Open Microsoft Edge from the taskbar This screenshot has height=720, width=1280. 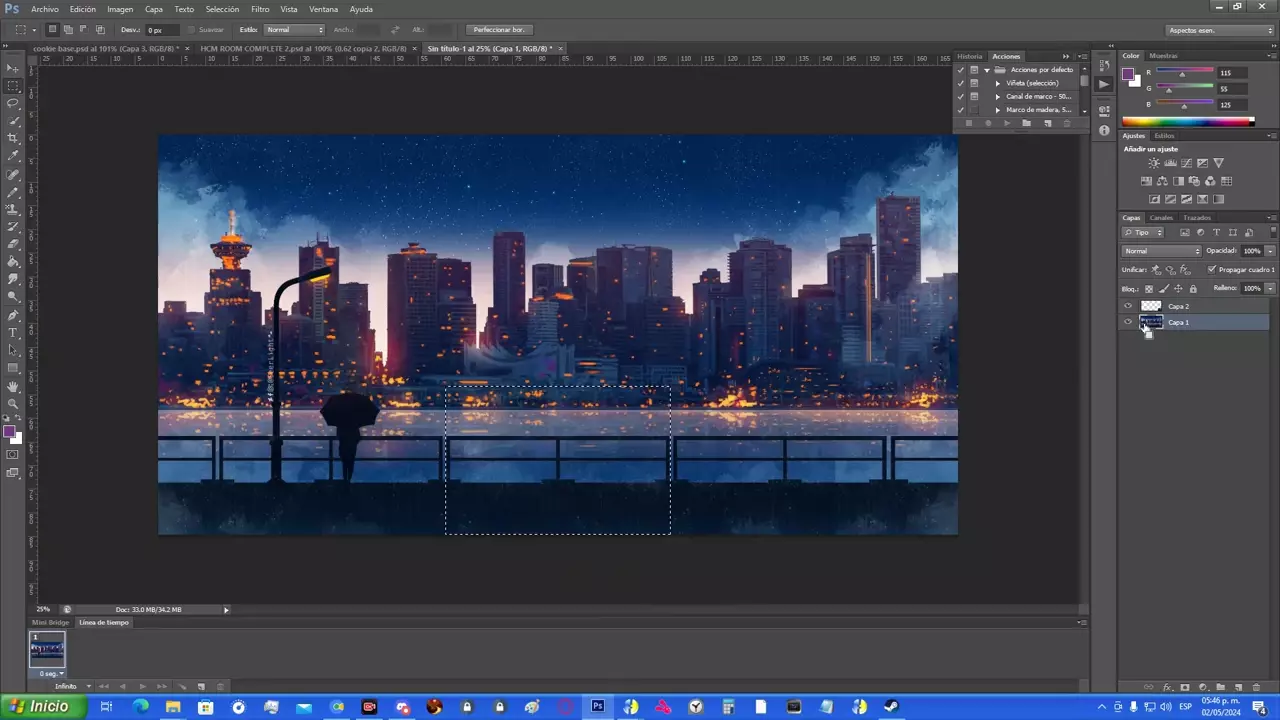pos(140,707)
